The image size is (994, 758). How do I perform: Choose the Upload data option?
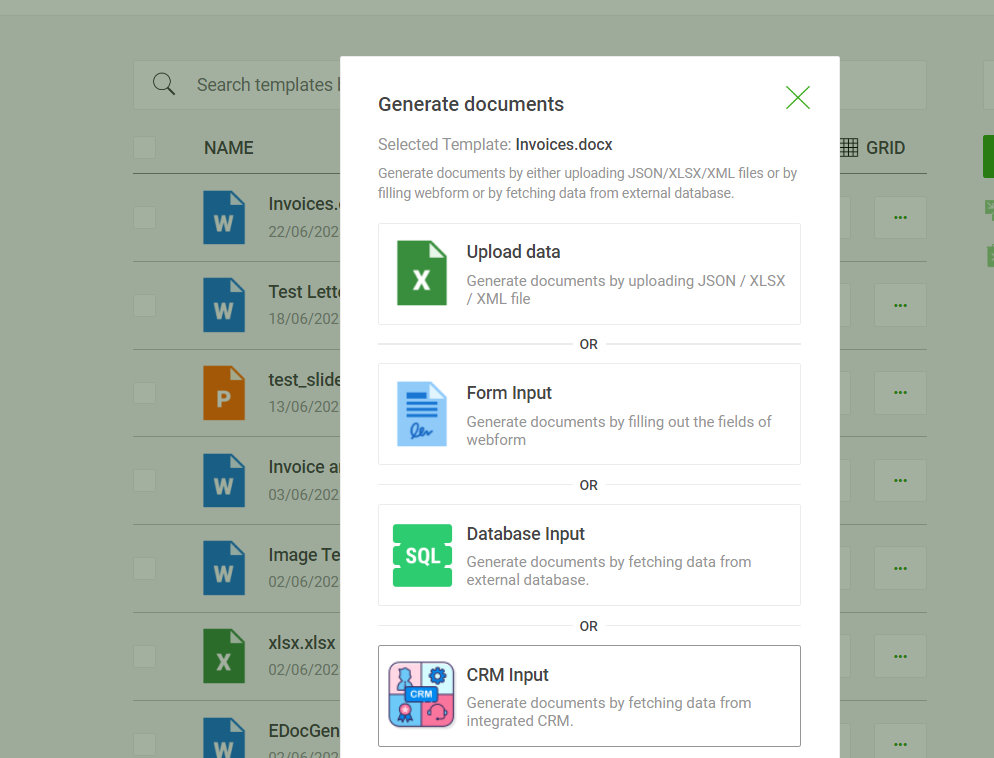(589, 272)
